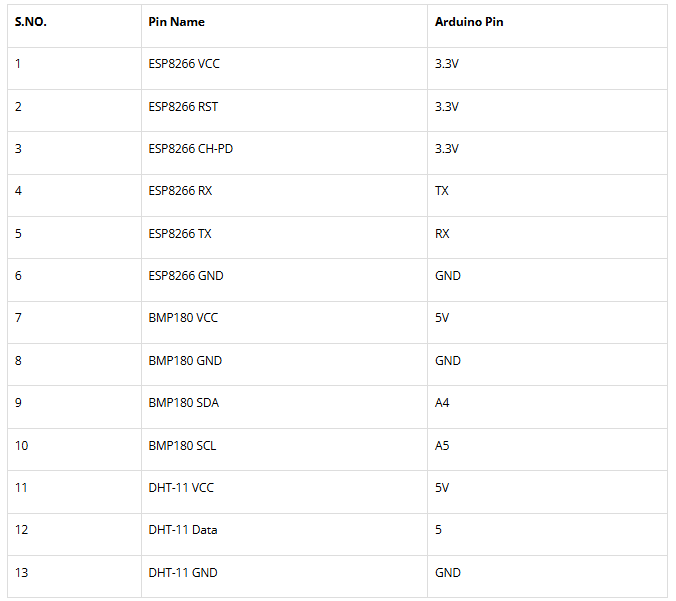Select the "BMP180 GND" pin name
676x601 pixels.
click(184, 361)
